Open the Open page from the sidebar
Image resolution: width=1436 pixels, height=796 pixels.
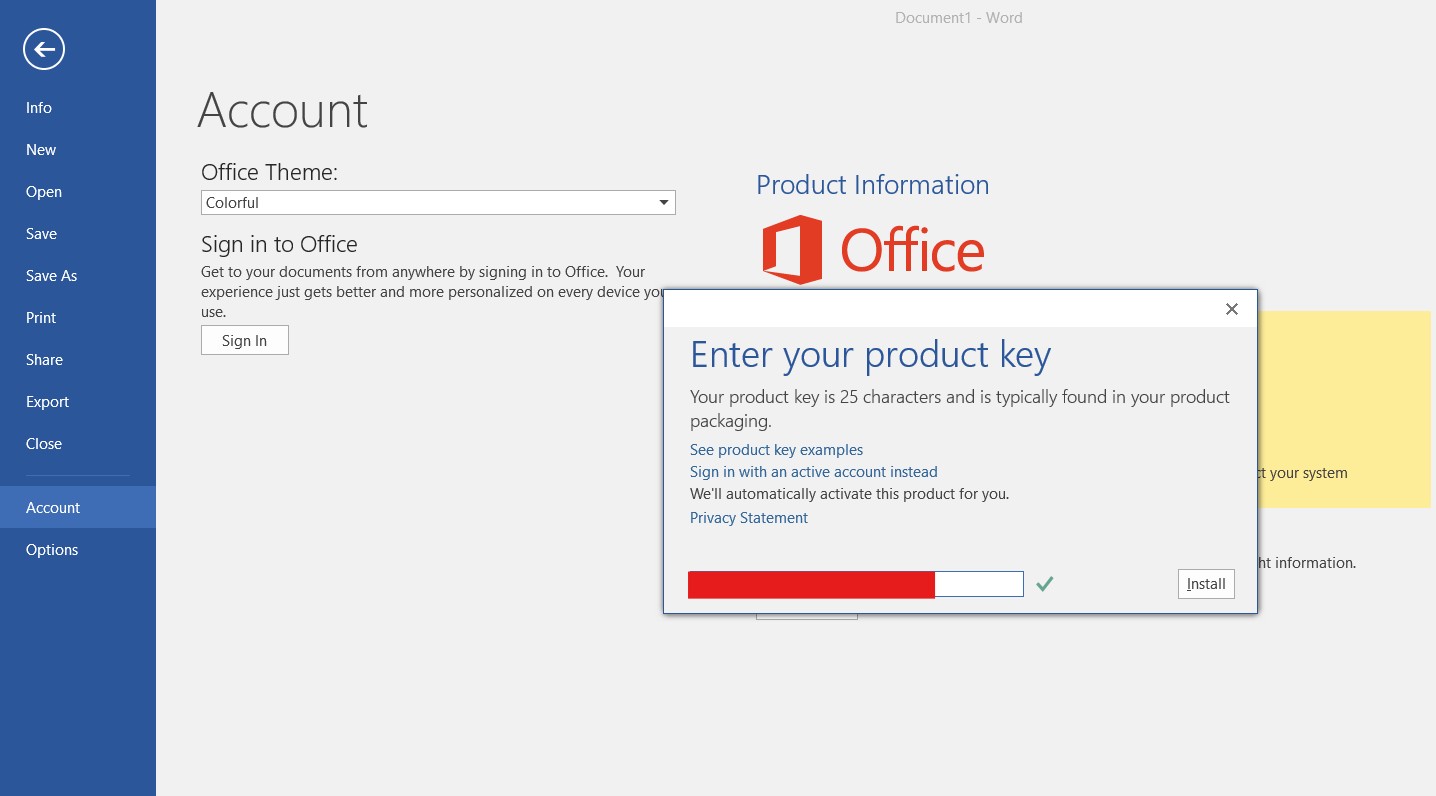(43, 191)
